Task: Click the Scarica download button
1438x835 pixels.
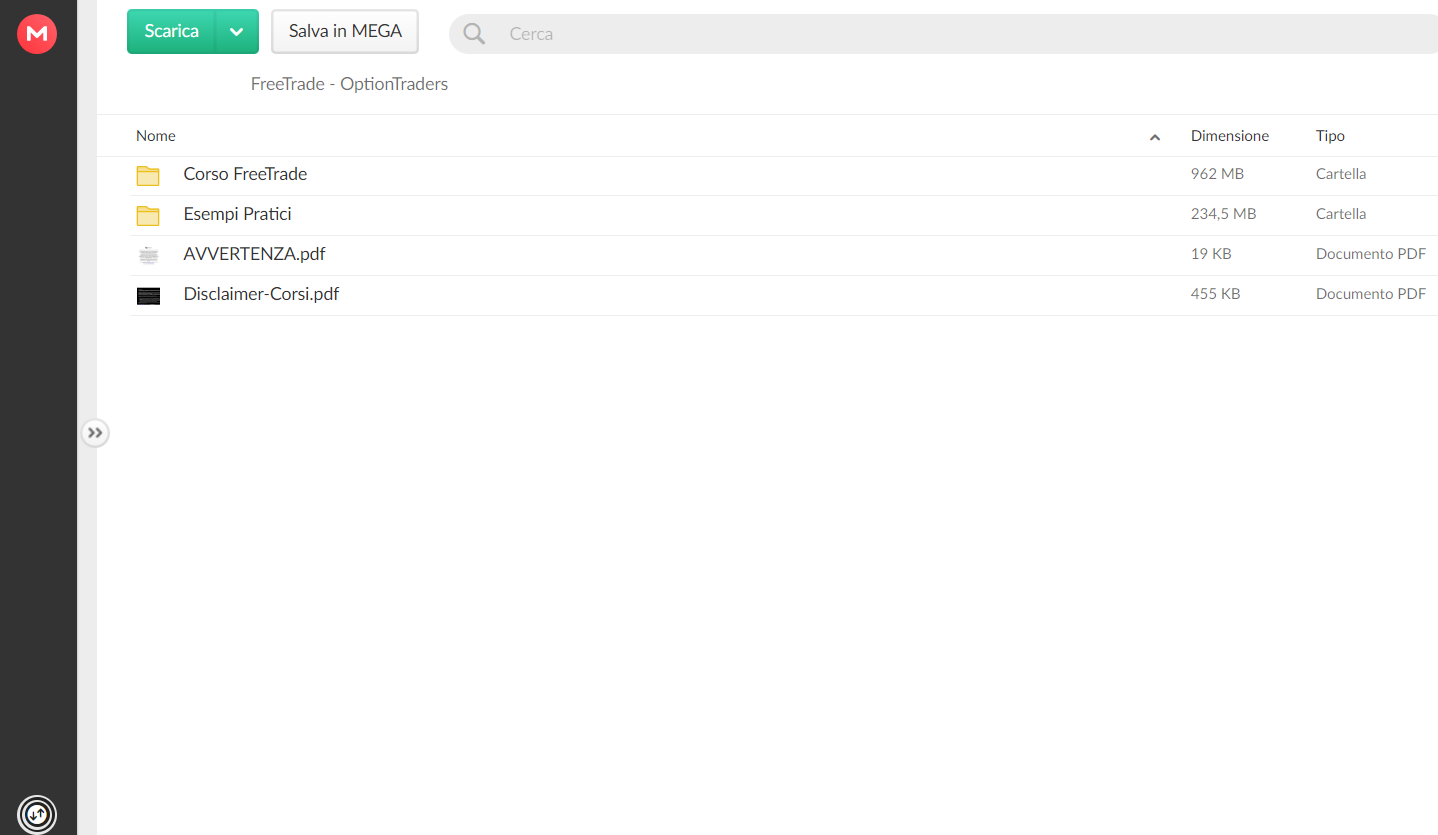Action: pyautogui.click(x=171, y=31)
